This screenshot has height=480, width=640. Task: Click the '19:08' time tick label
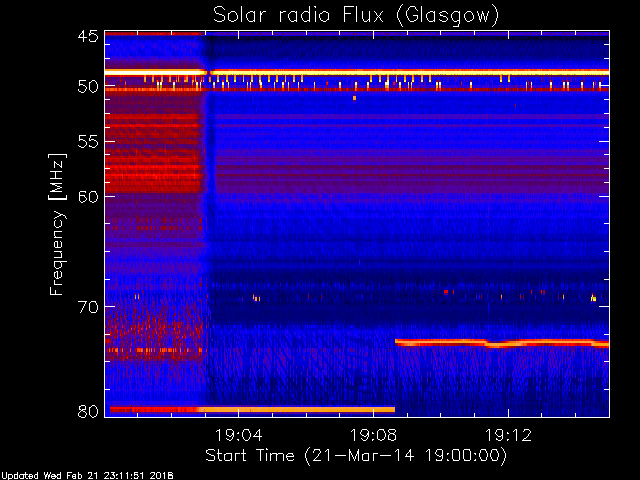[373, 435]
